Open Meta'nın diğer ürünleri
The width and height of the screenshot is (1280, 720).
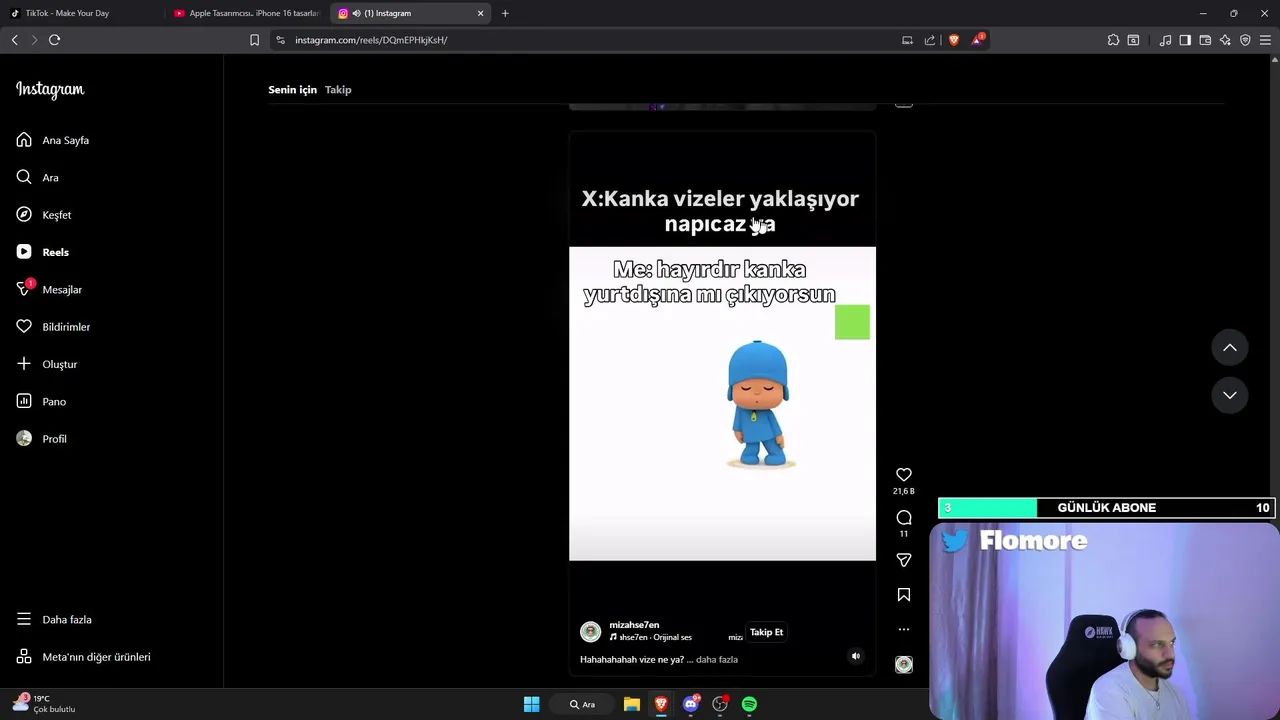click(x=84, y=657)
